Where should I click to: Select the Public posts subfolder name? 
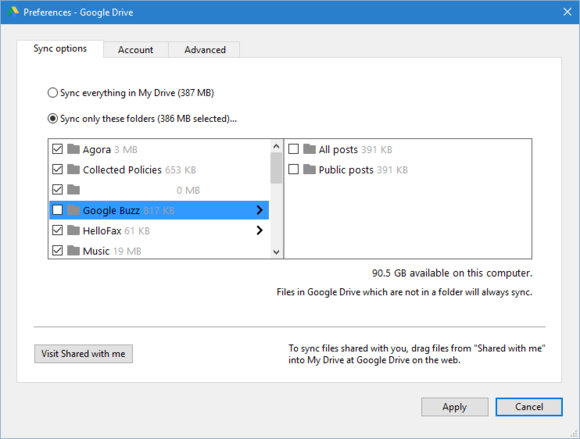coord(346,170)
